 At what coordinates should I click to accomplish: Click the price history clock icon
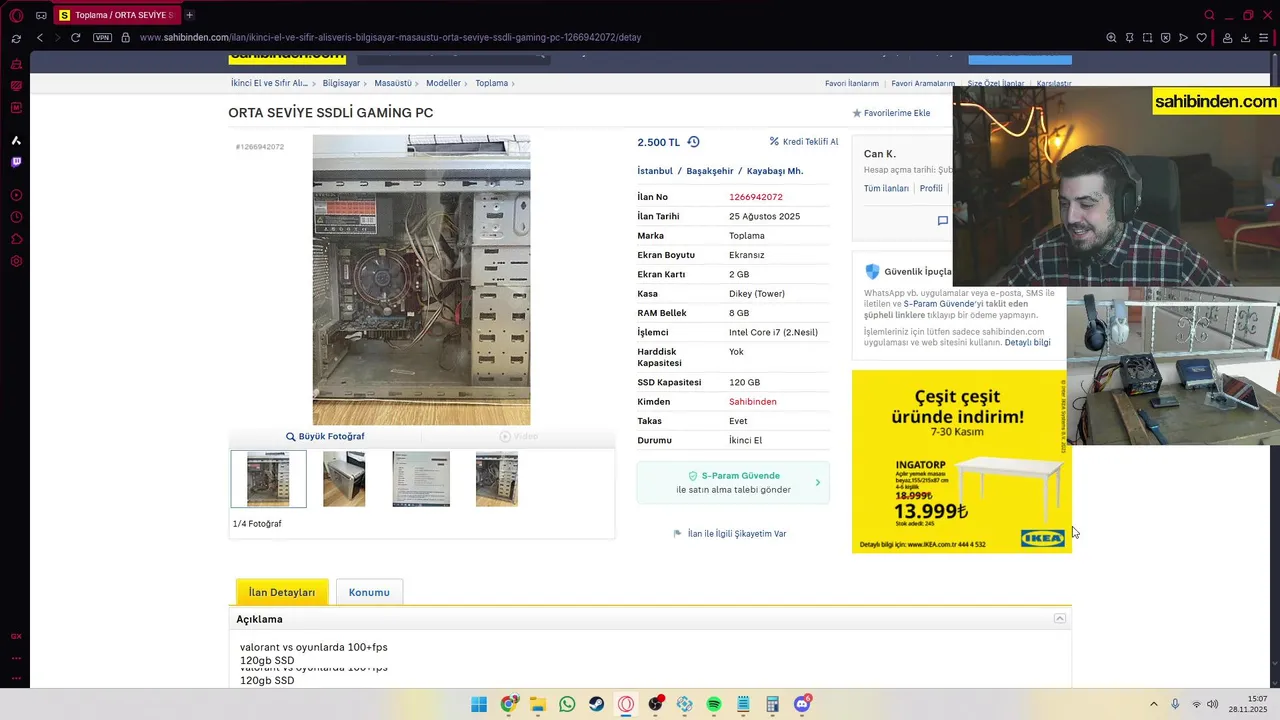pyautogui.click(x=693, y=142)
